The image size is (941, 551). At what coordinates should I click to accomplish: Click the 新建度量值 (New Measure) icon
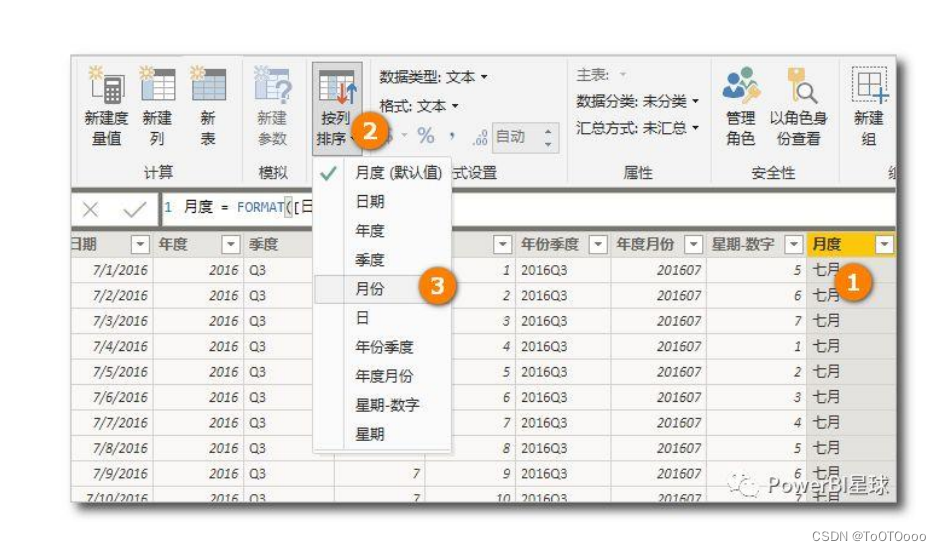coord(106,85)
